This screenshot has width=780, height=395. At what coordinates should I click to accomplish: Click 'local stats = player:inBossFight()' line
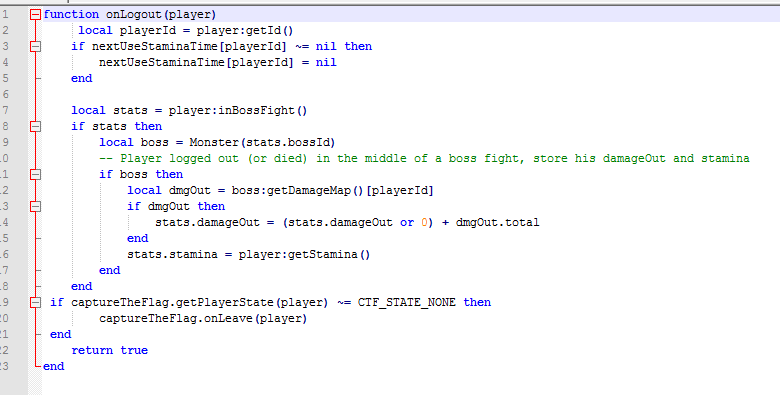tap(190, 110)
